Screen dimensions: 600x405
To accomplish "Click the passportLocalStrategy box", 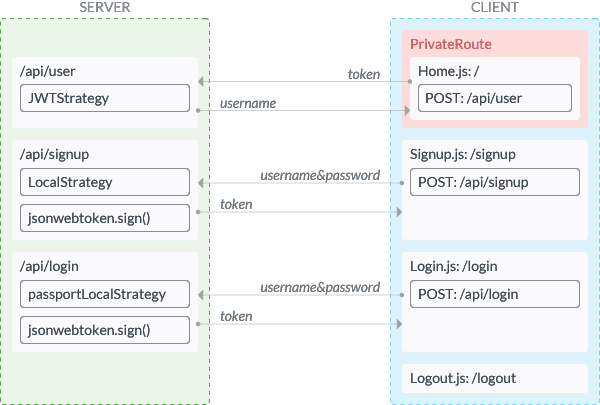I will [105, 294].
